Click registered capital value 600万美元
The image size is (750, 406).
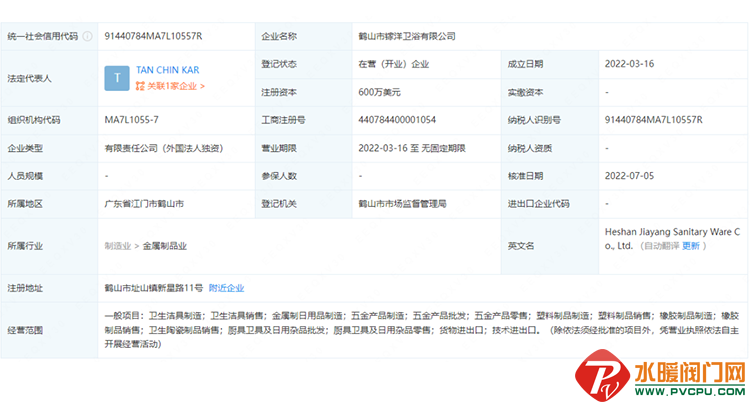coord(379,92)
